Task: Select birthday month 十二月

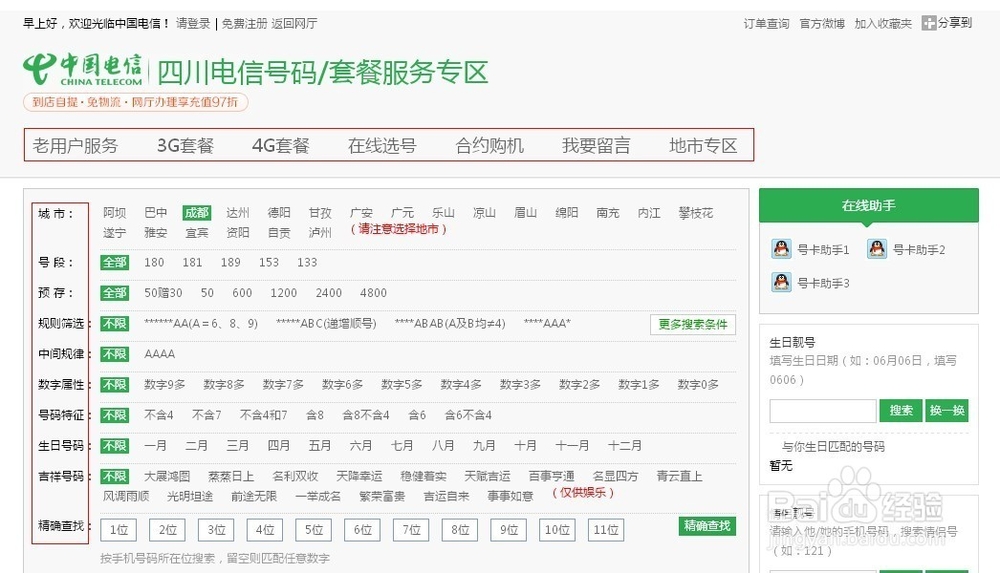Action: pos(624,445)
